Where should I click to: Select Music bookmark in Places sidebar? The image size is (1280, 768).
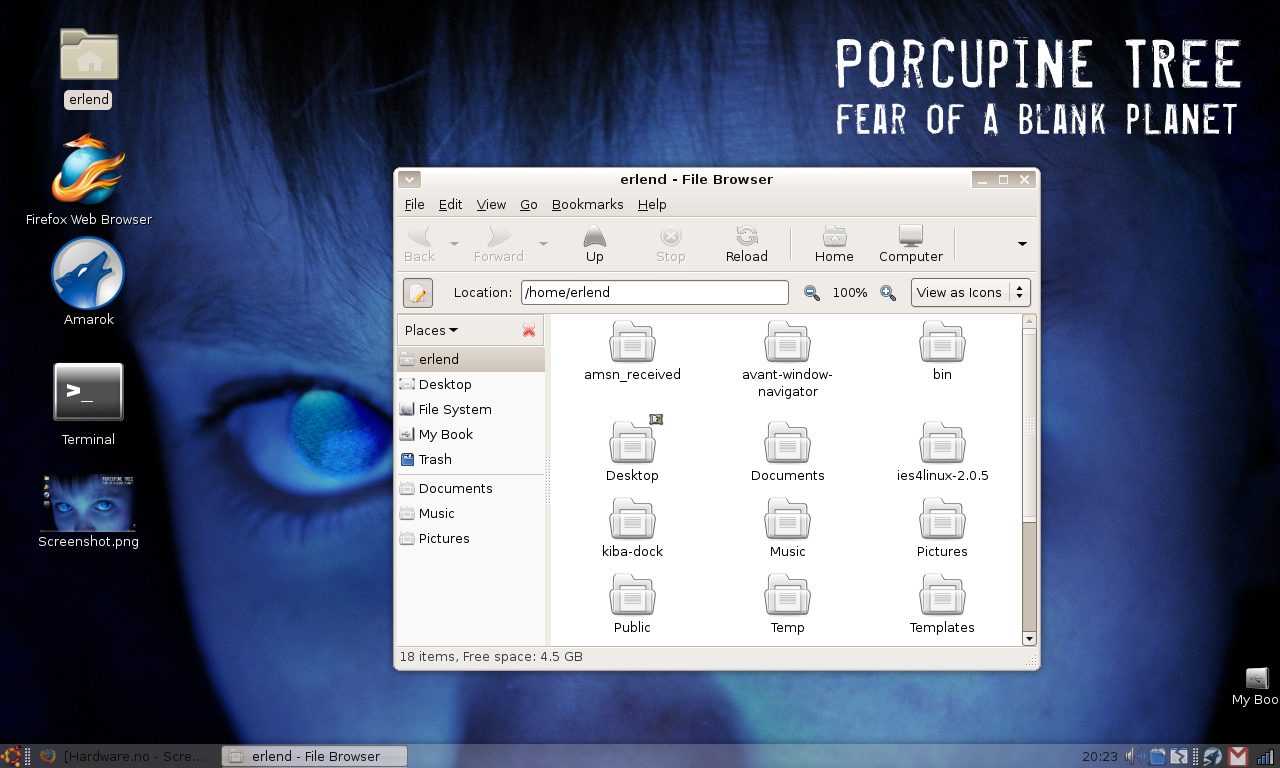[471, 514]
